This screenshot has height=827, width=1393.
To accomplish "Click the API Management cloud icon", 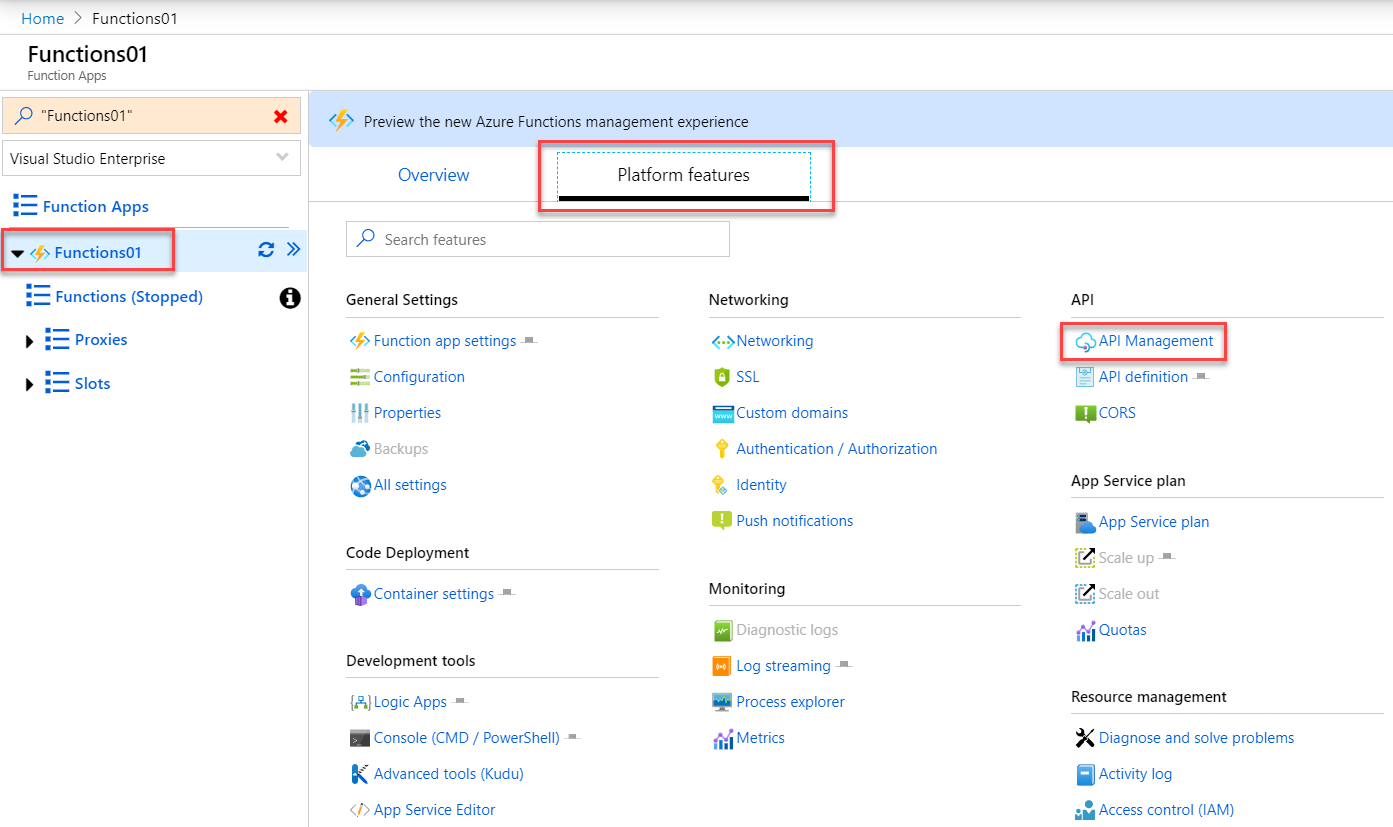I will click(1085, 342).
